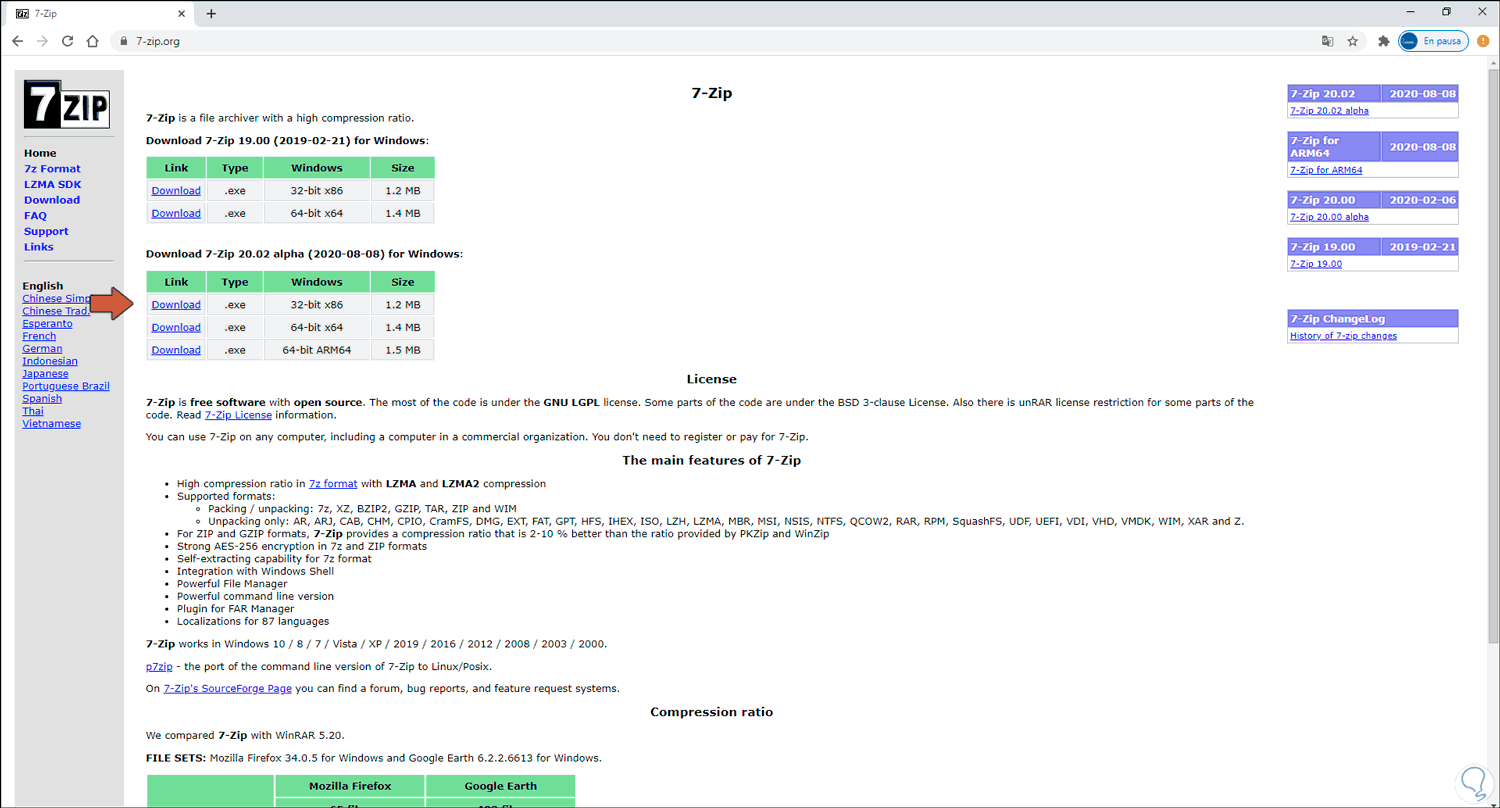1500x808 pixels.
Task: Open the translate page icon
Action: [1327, 41]
